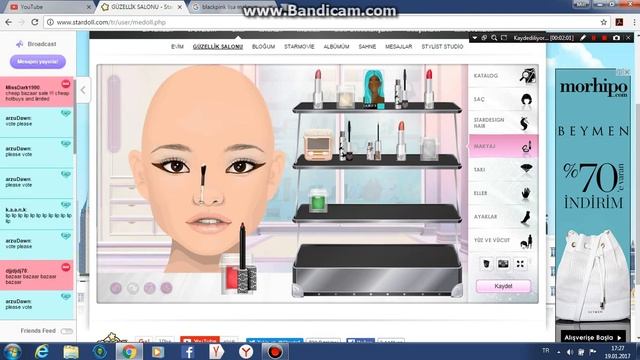Viewport: 640px width, 360px height.
Task: Open the YÜZ VE VÜCUT category
Action: [503, 240]
